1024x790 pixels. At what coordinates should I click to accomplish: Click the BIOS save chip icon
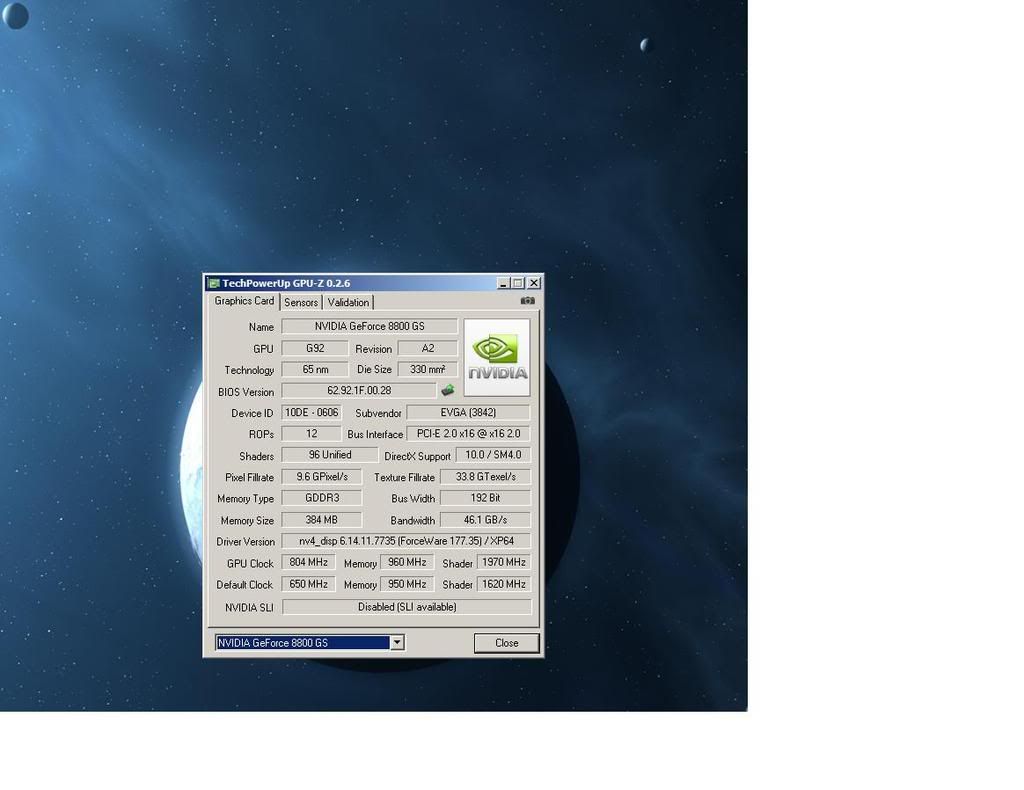[x=447, y=391]
